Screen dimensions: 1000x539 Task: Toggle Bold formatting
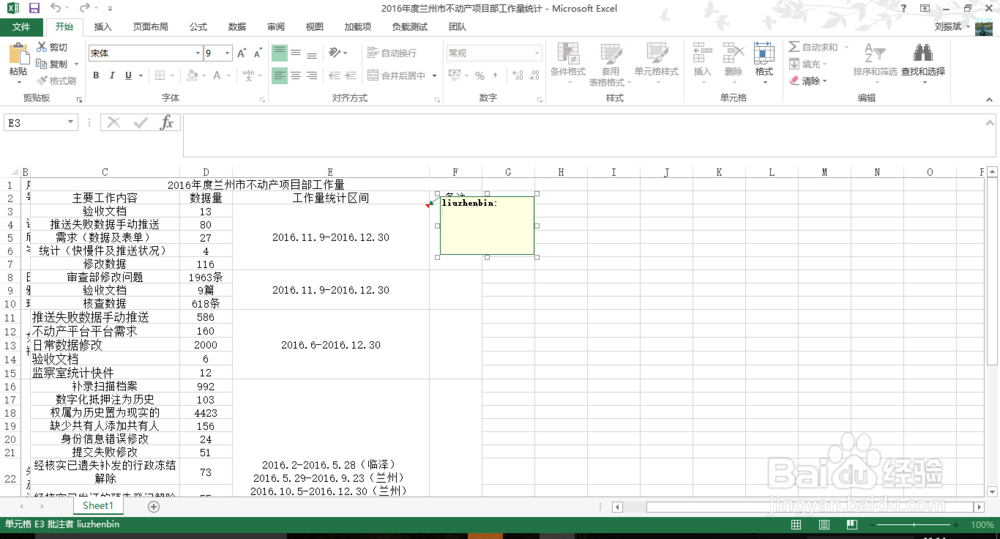click(96, 75)
